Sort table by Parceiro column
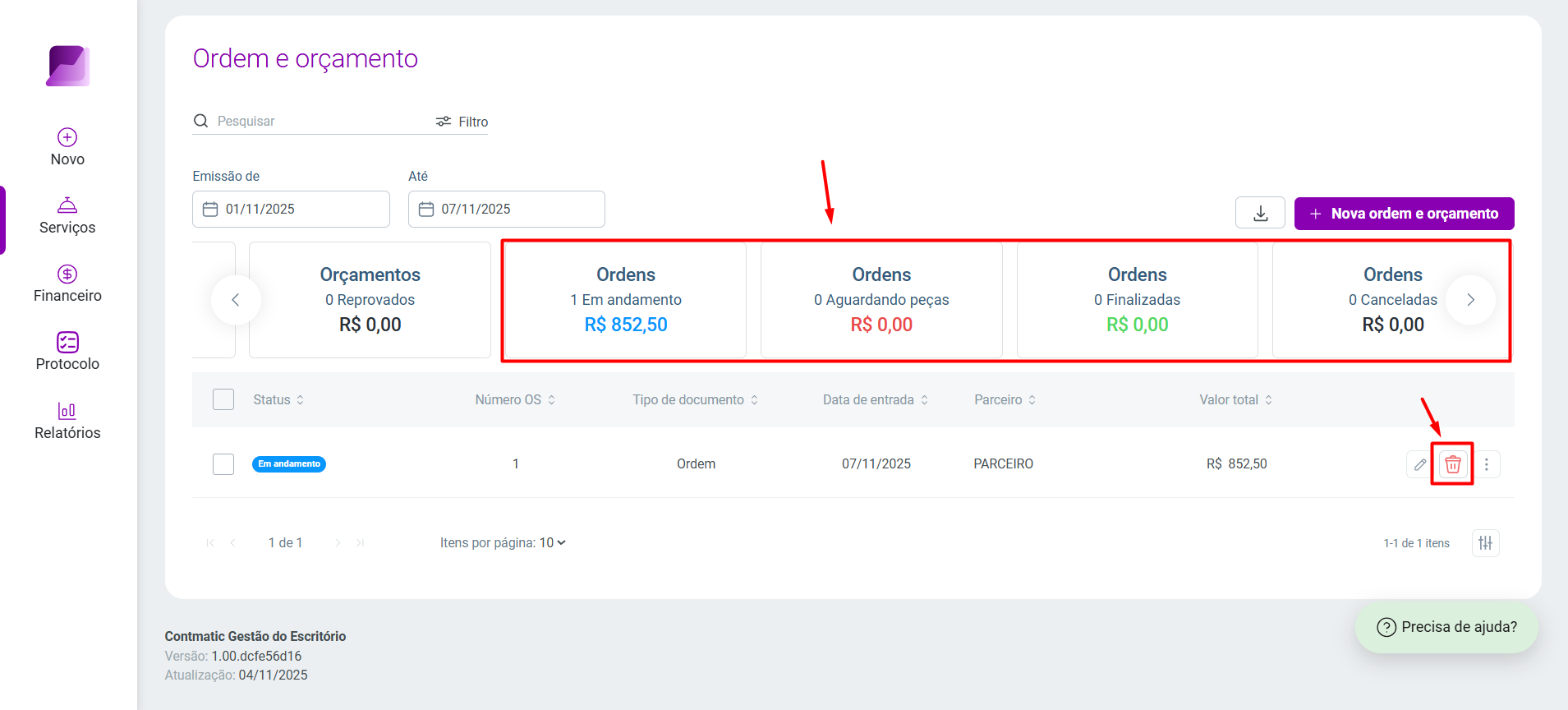Screen dimensions: 1568x710 click(x=1005, y=399)
